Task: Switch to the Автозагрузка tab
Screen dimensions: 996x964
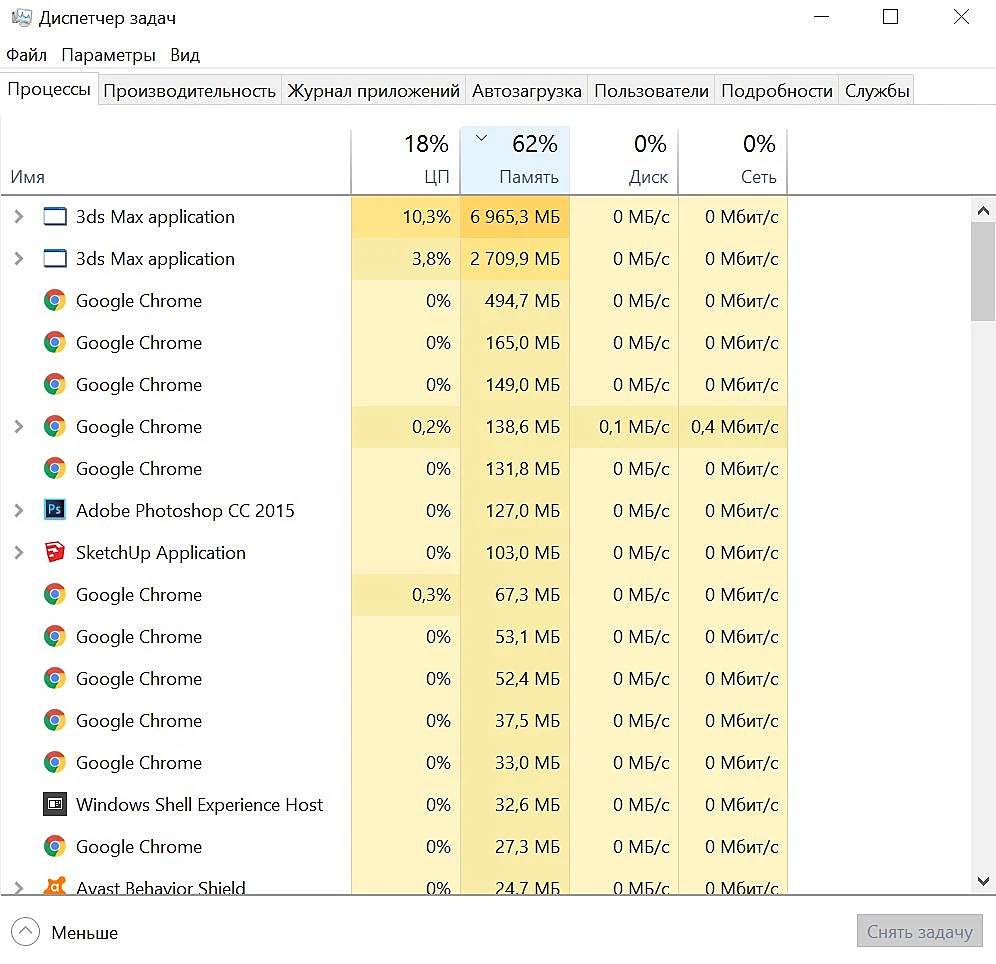Action: click(x=527, y=91)
